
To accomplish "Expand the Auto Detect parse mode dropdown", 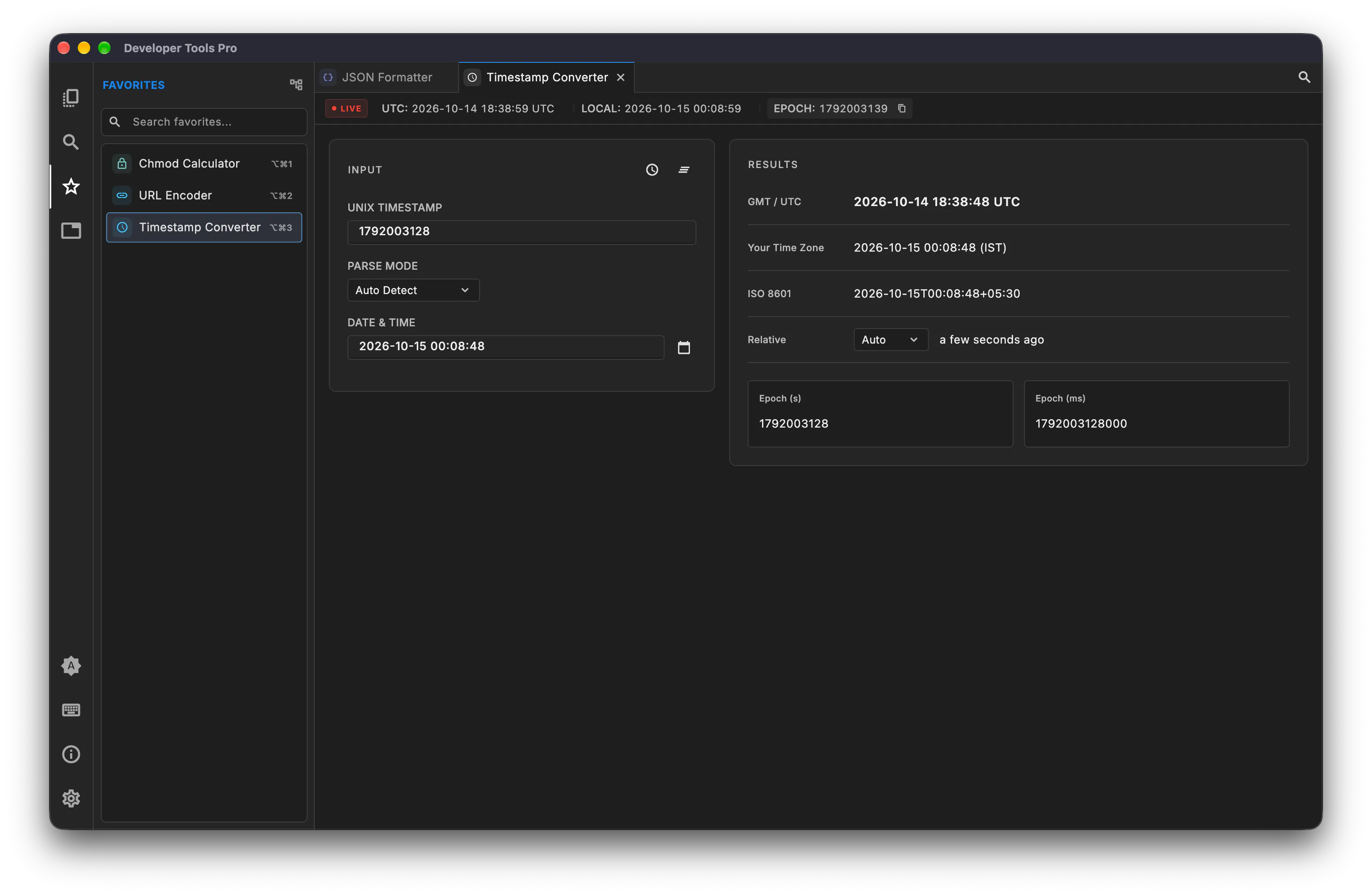I will pyautogui.click(x=413, y=290).
